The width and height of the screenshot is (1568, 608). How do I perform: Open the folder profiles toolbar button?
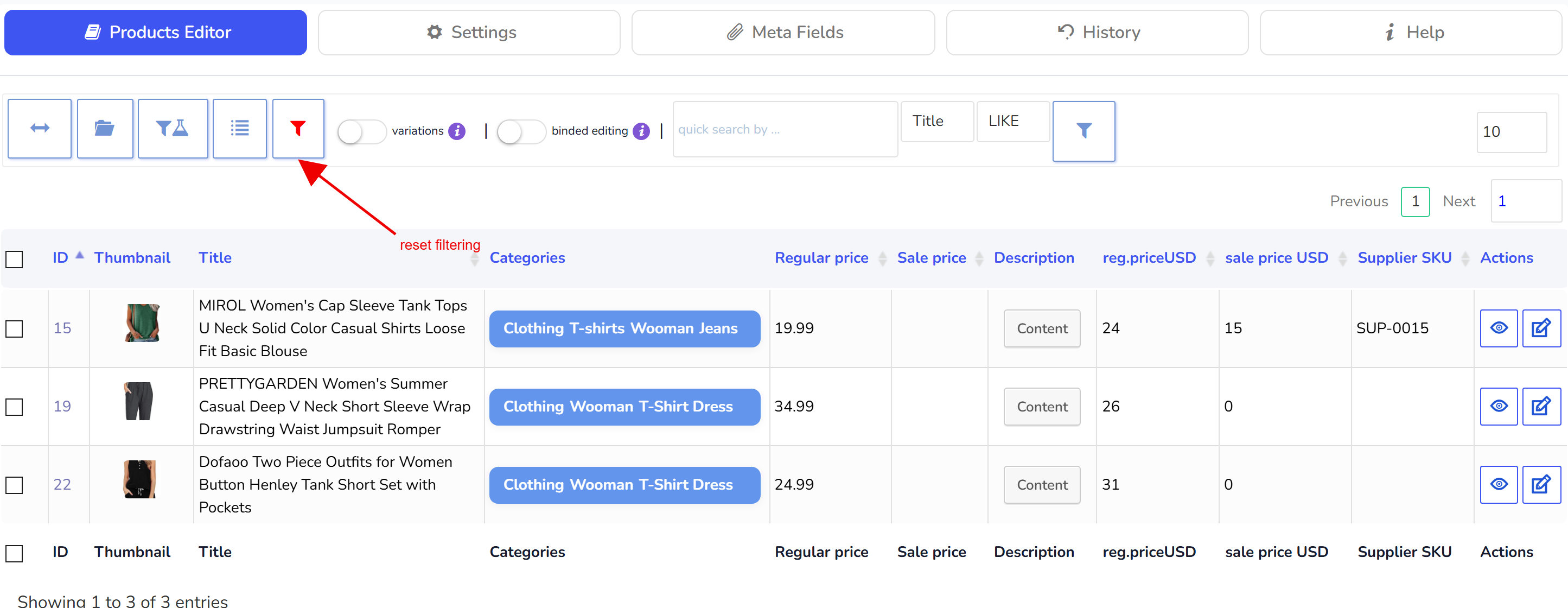point(105,129)
